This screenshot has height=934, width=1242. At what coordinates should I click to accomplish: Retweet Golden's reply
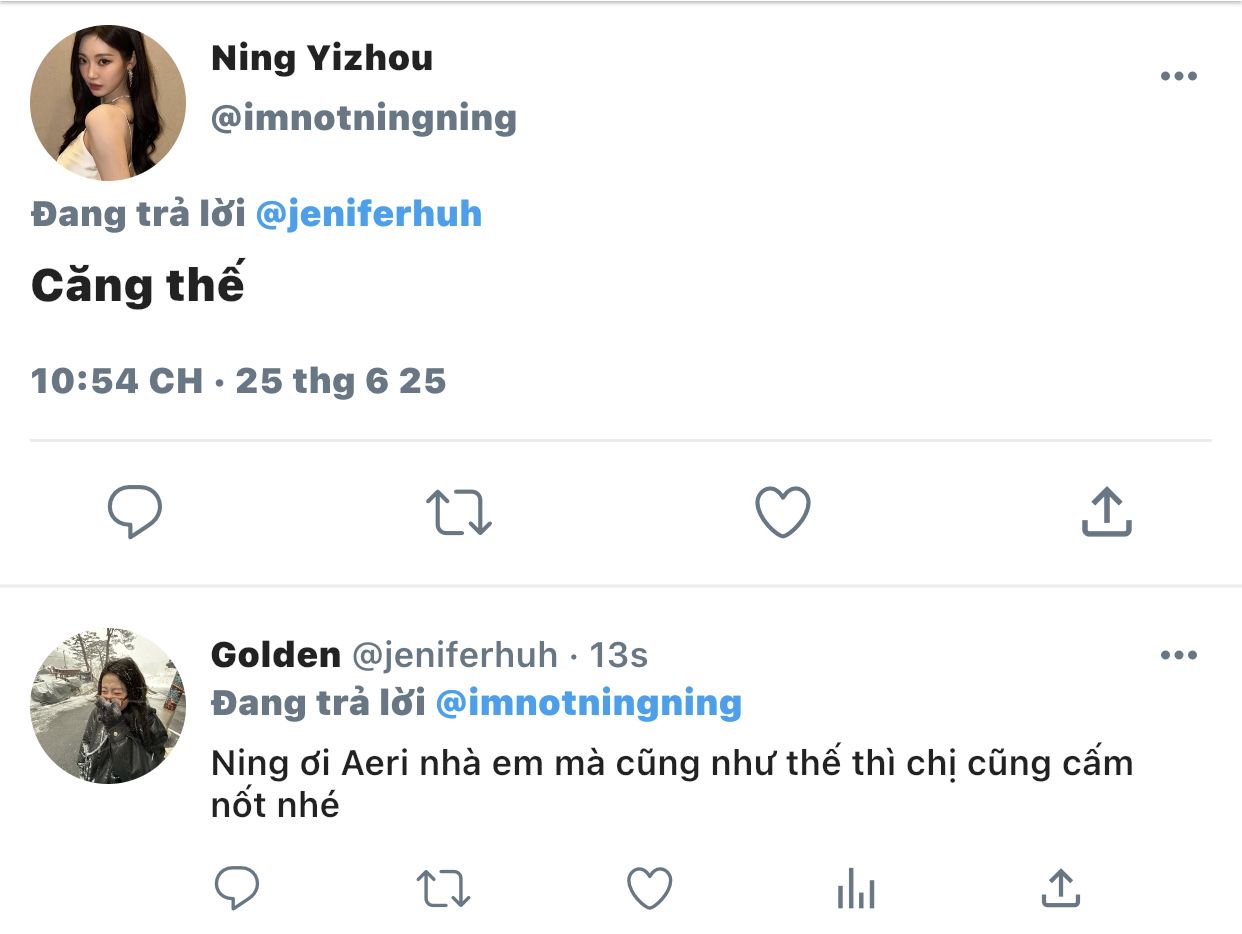(x=442, y=887)
